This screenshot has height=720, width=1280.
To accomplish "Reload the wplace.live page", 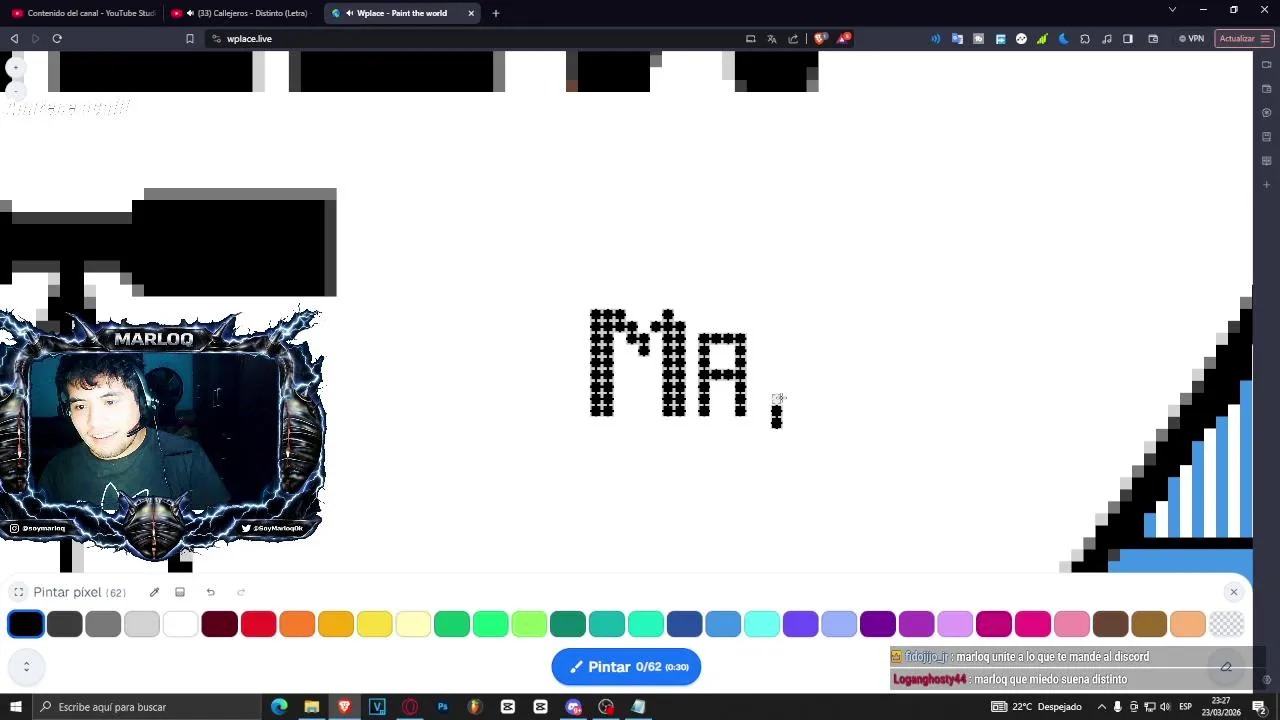I will click(x=57, y=38).
